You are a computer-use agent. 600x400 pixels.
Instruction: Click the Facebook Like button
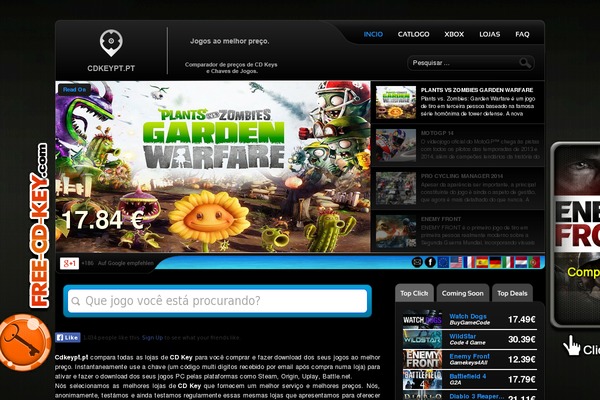point(68,338)
